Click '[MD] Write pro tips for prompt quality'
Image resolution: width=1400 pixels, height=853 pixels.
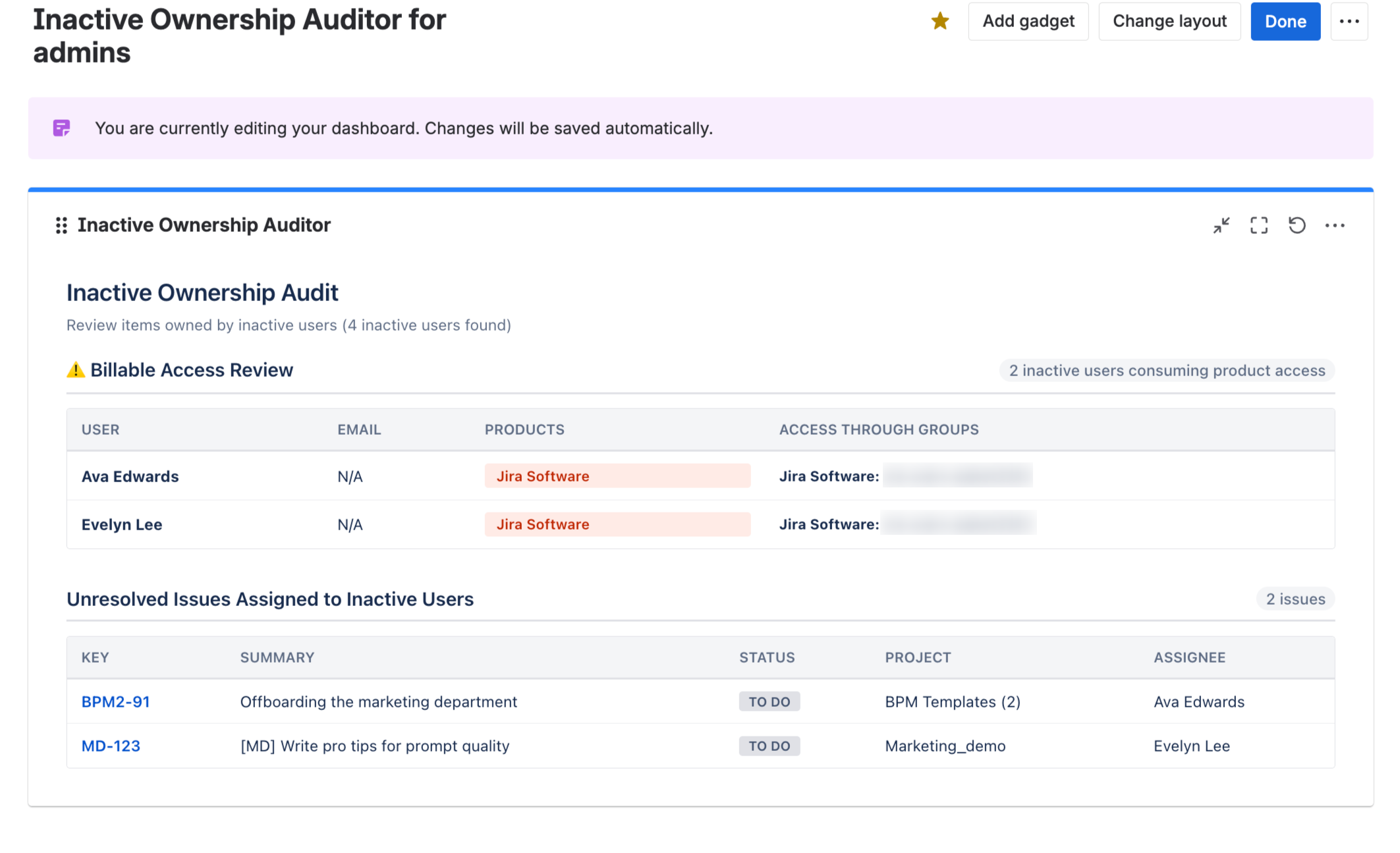(374, 746)
